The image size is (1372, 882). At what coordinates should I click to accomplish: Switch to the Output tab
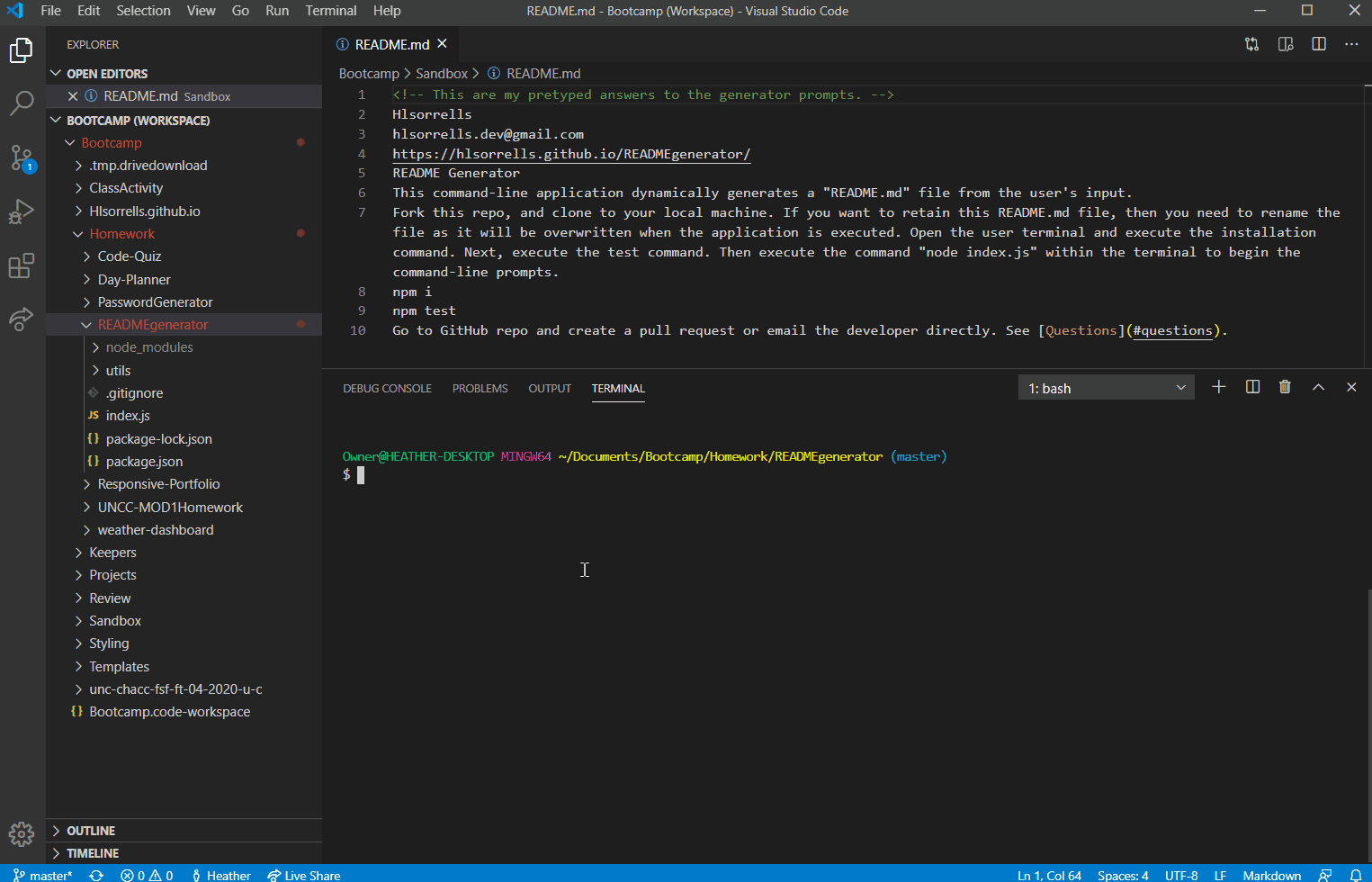[550, 389]
